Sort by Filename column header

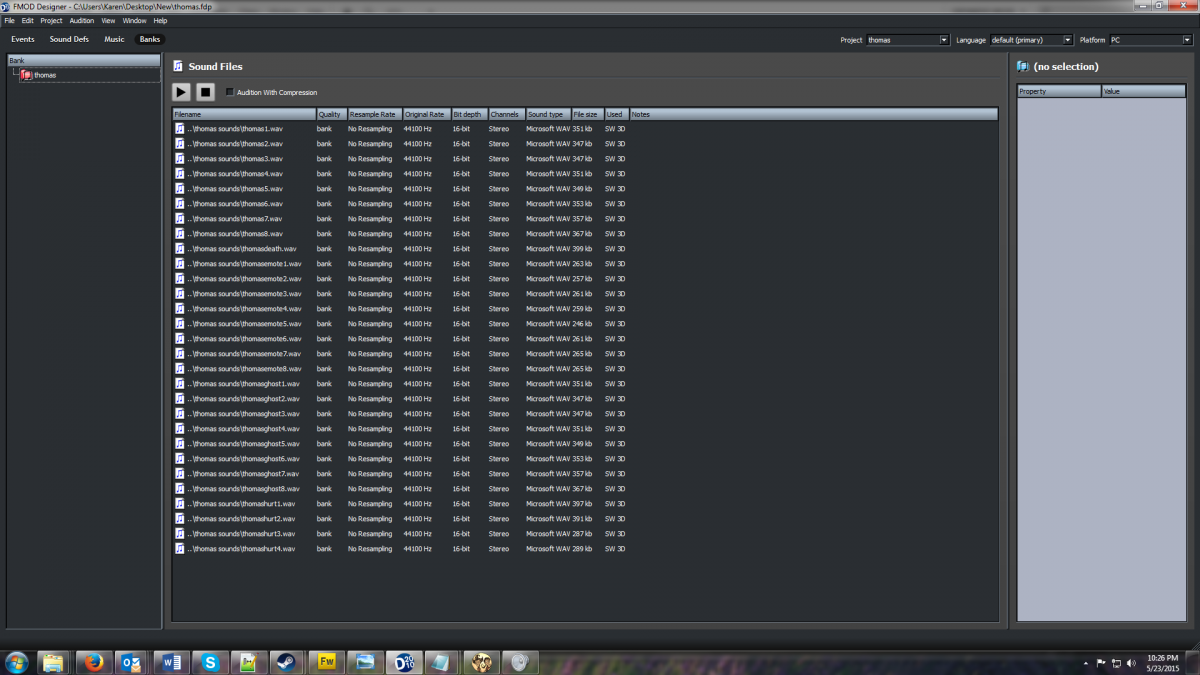(244, 114)
